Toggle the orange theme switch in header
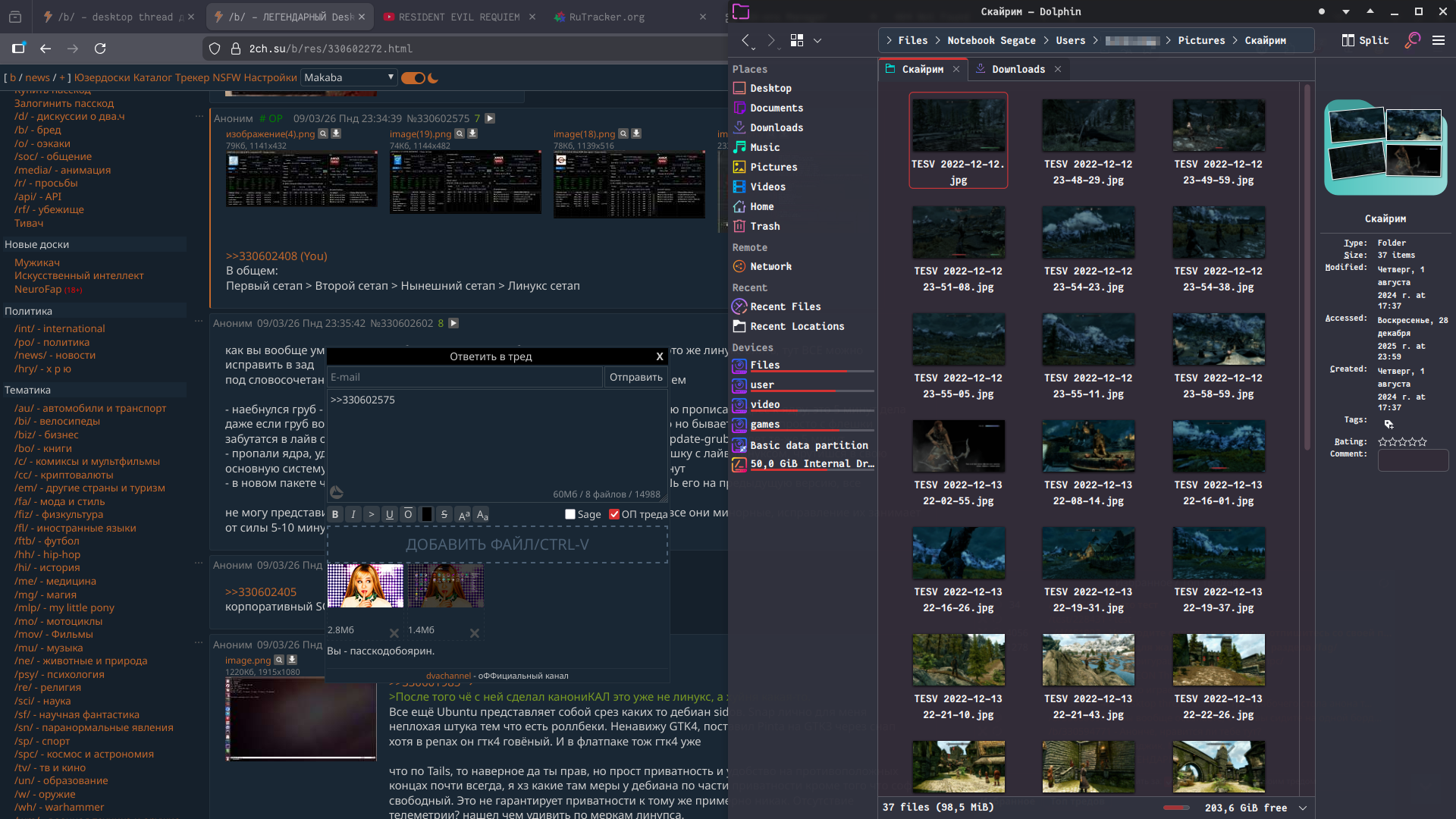The width and height of the screenshot is (1456, 819). coord(413,78)
